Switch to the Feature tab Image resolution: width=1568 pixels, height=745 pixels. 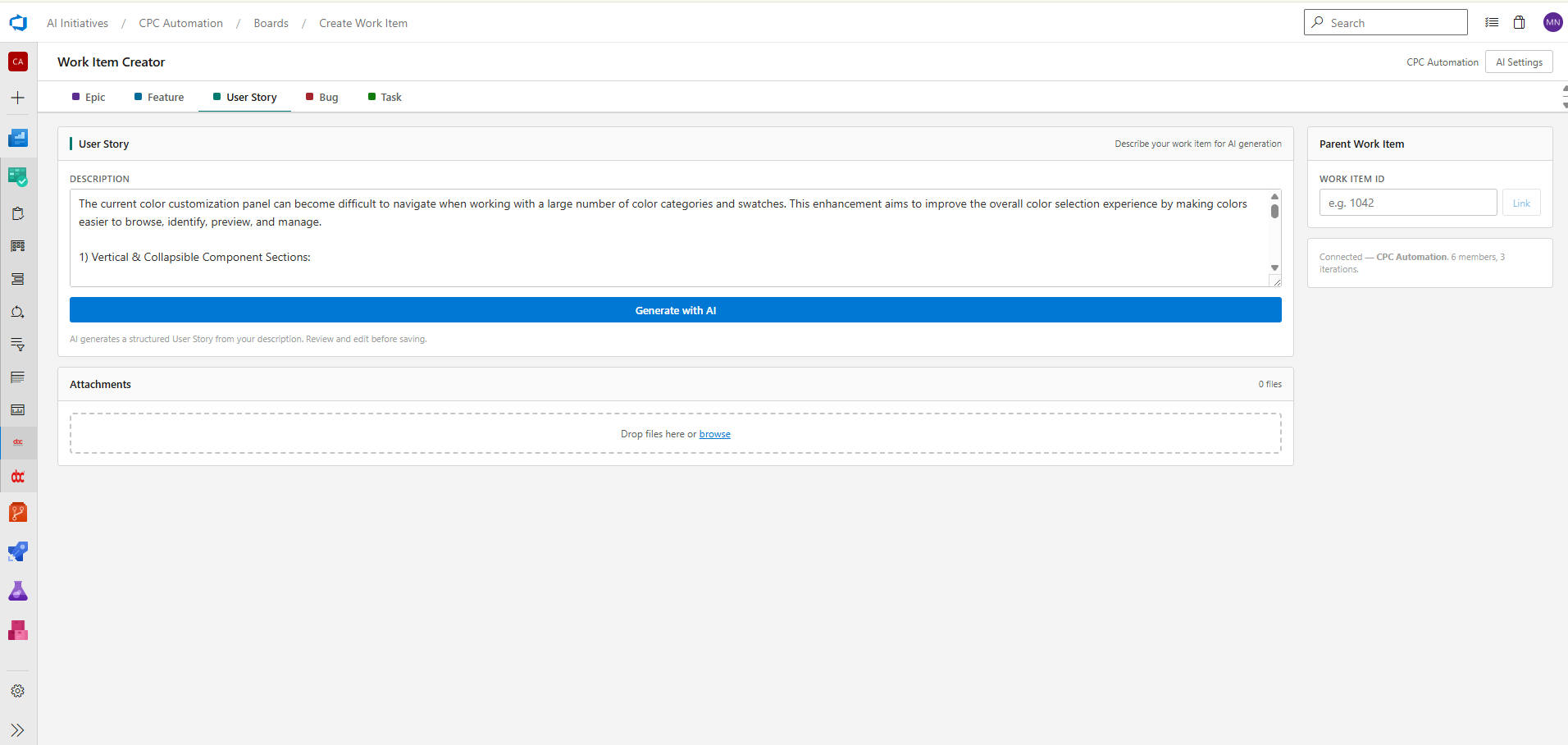pos(159,97)
